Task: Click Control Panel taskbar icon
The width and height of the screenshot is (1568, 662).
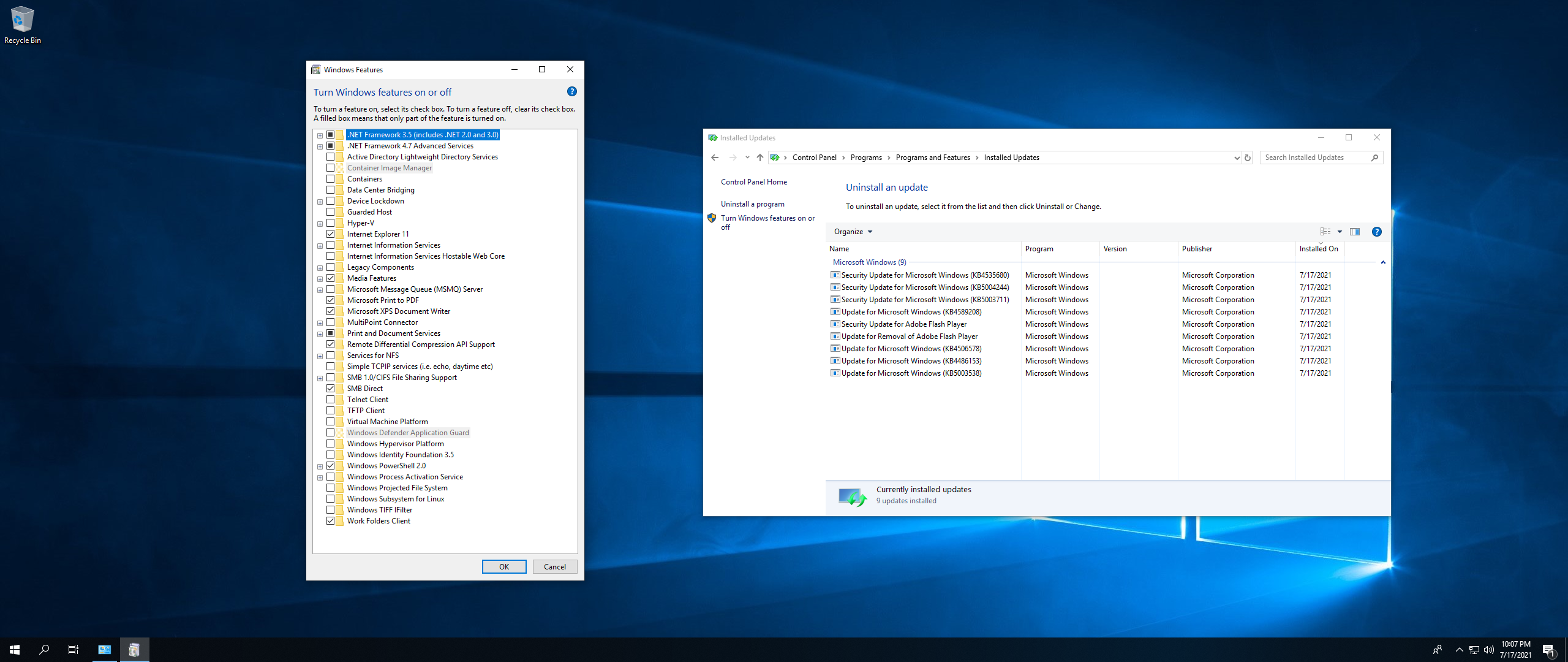Action: [x=105, y=650]
